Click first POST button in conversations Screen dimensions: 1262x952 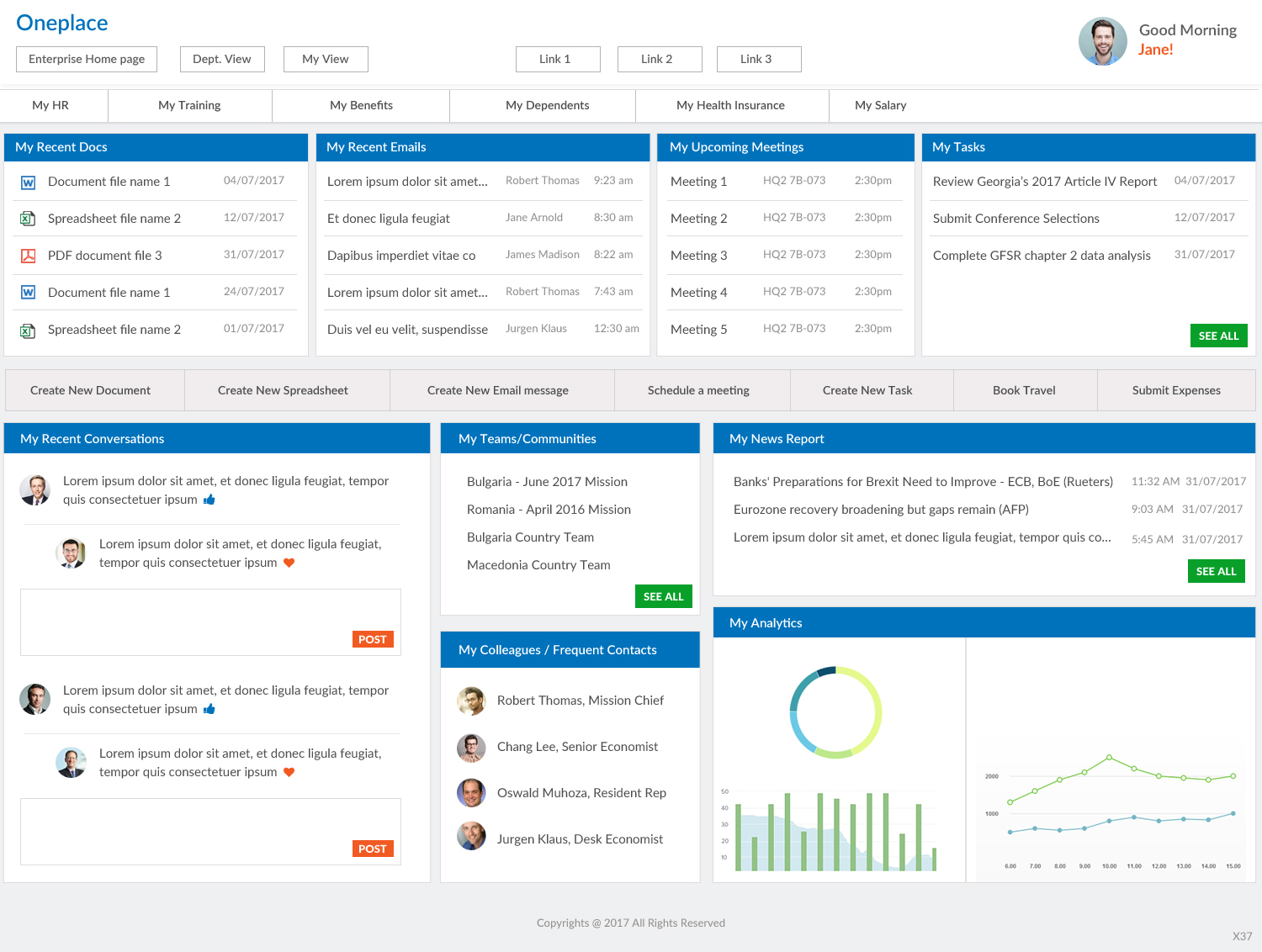pos(373,639)
